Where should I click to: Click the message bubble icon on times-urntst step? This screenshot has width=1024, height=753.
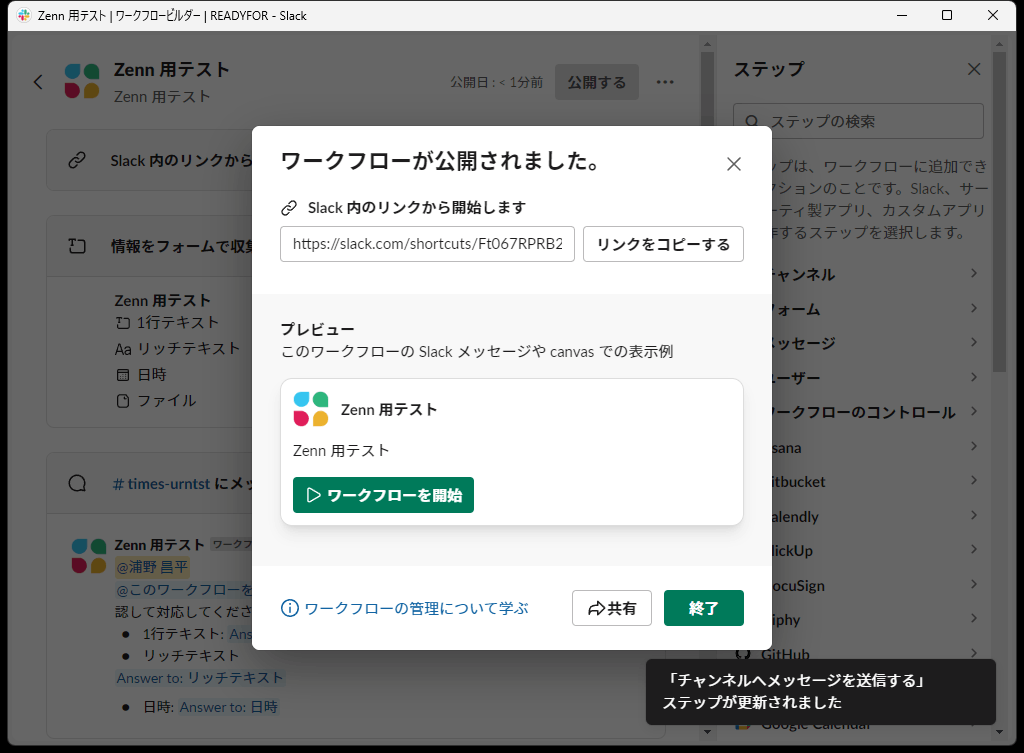point(77,483)
